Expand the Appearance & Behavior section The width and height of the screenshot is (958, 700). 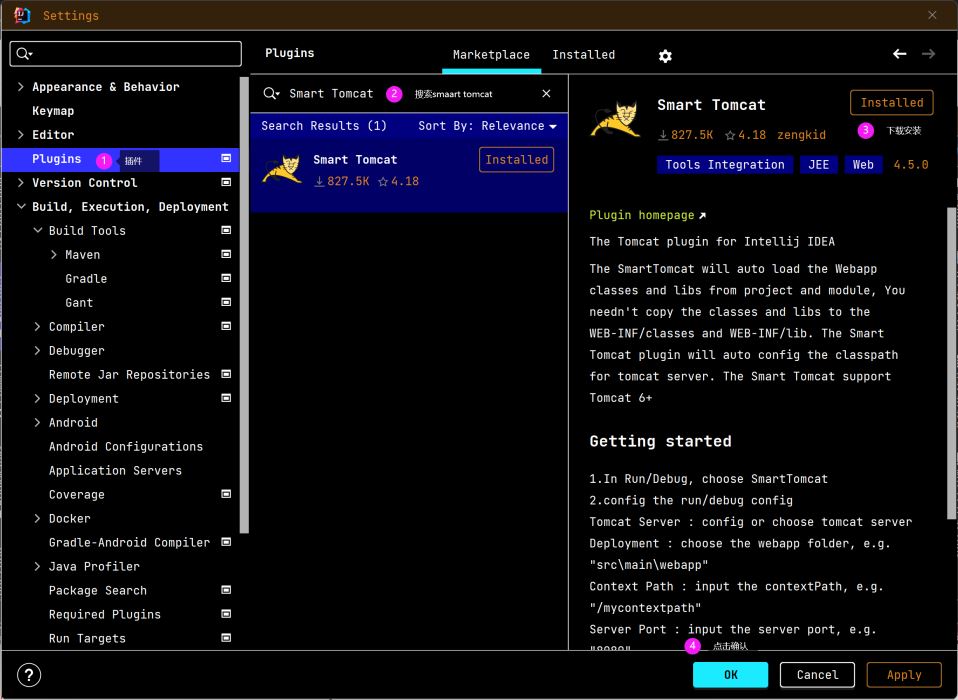click(21, 87)
